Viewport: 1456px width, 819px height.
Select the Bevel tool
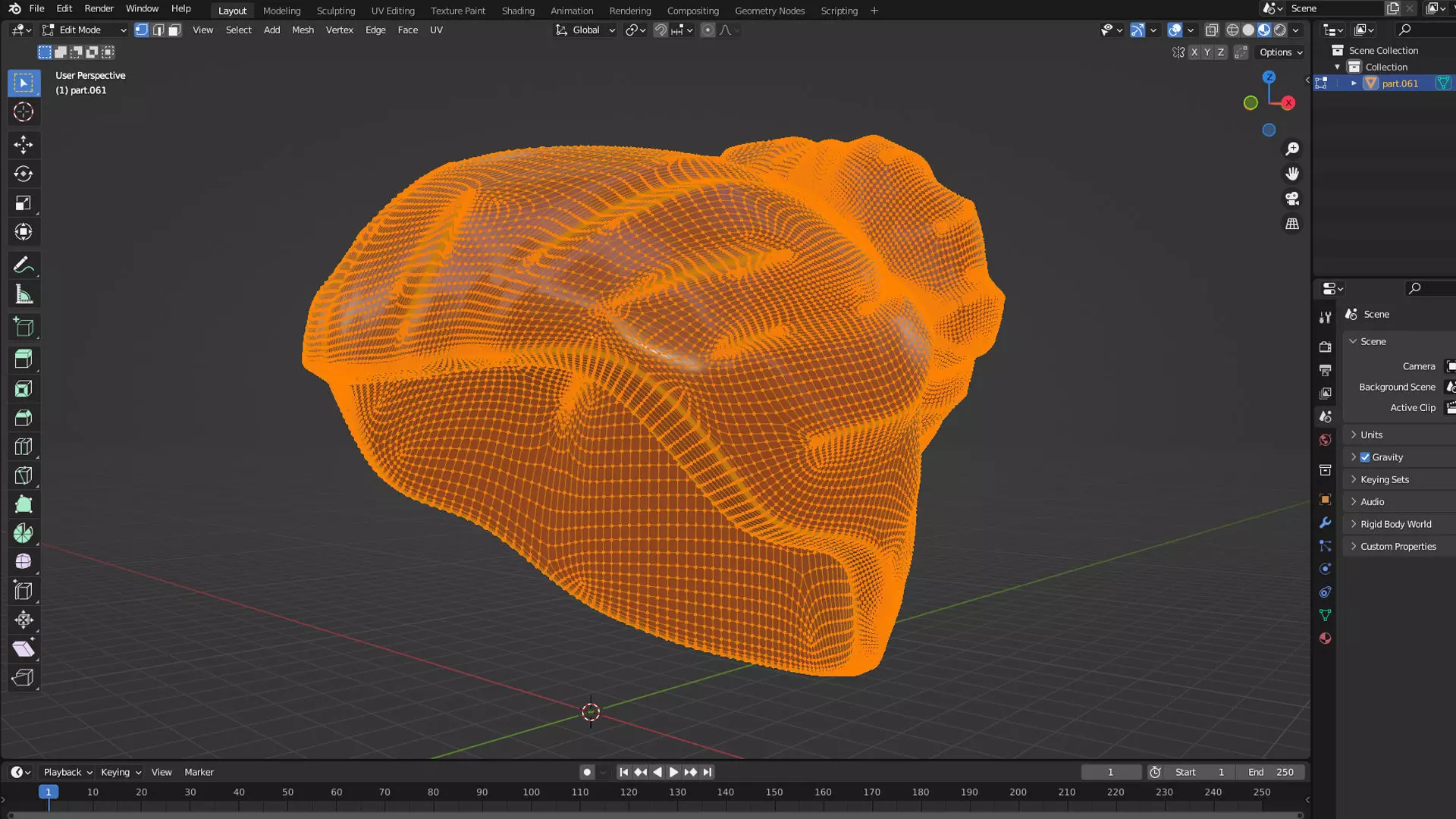[x=24, y=418]
